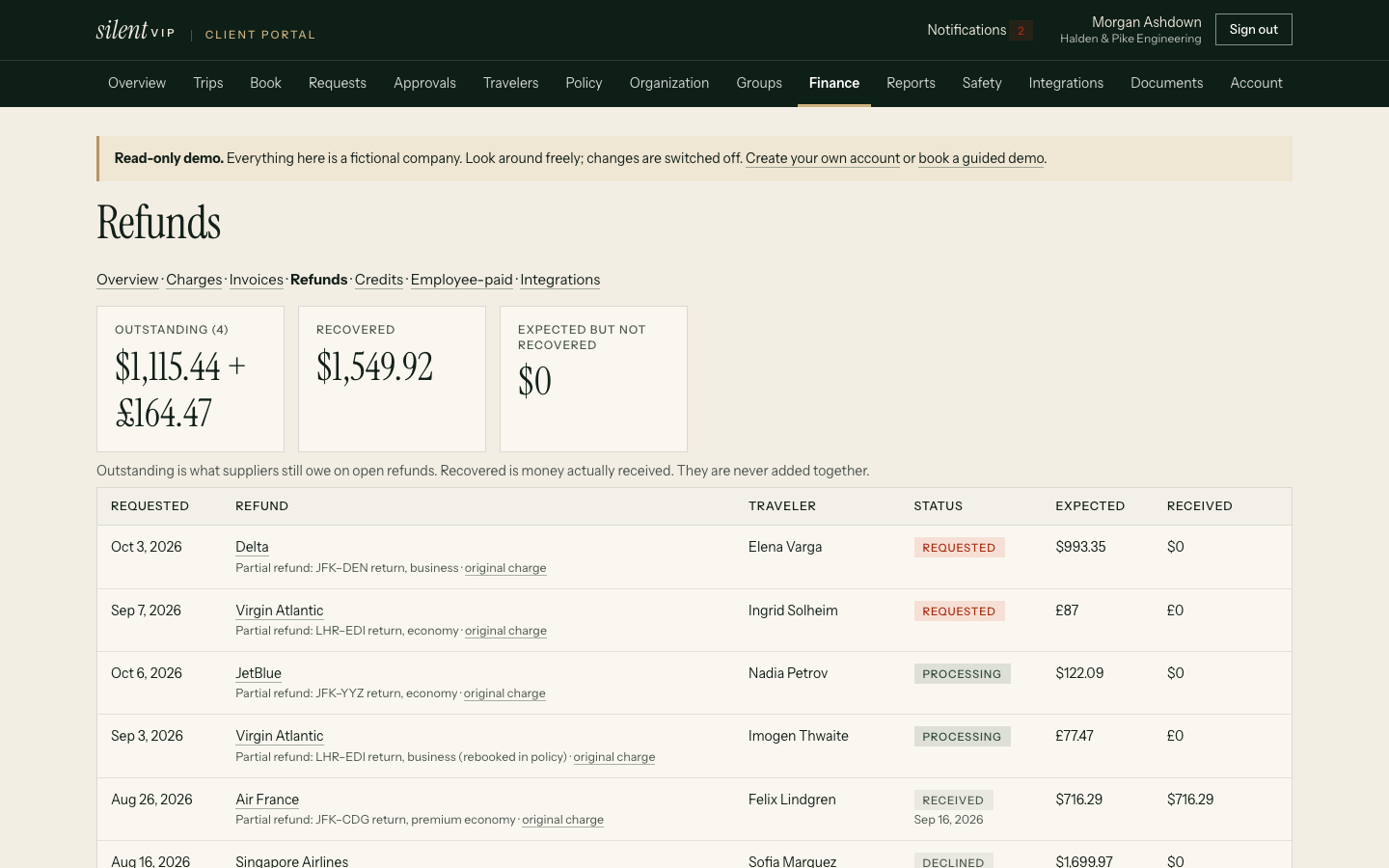Open original charge for Delta refund
The height and width of the screenshot is (868, 1389).
click(505, 568)
